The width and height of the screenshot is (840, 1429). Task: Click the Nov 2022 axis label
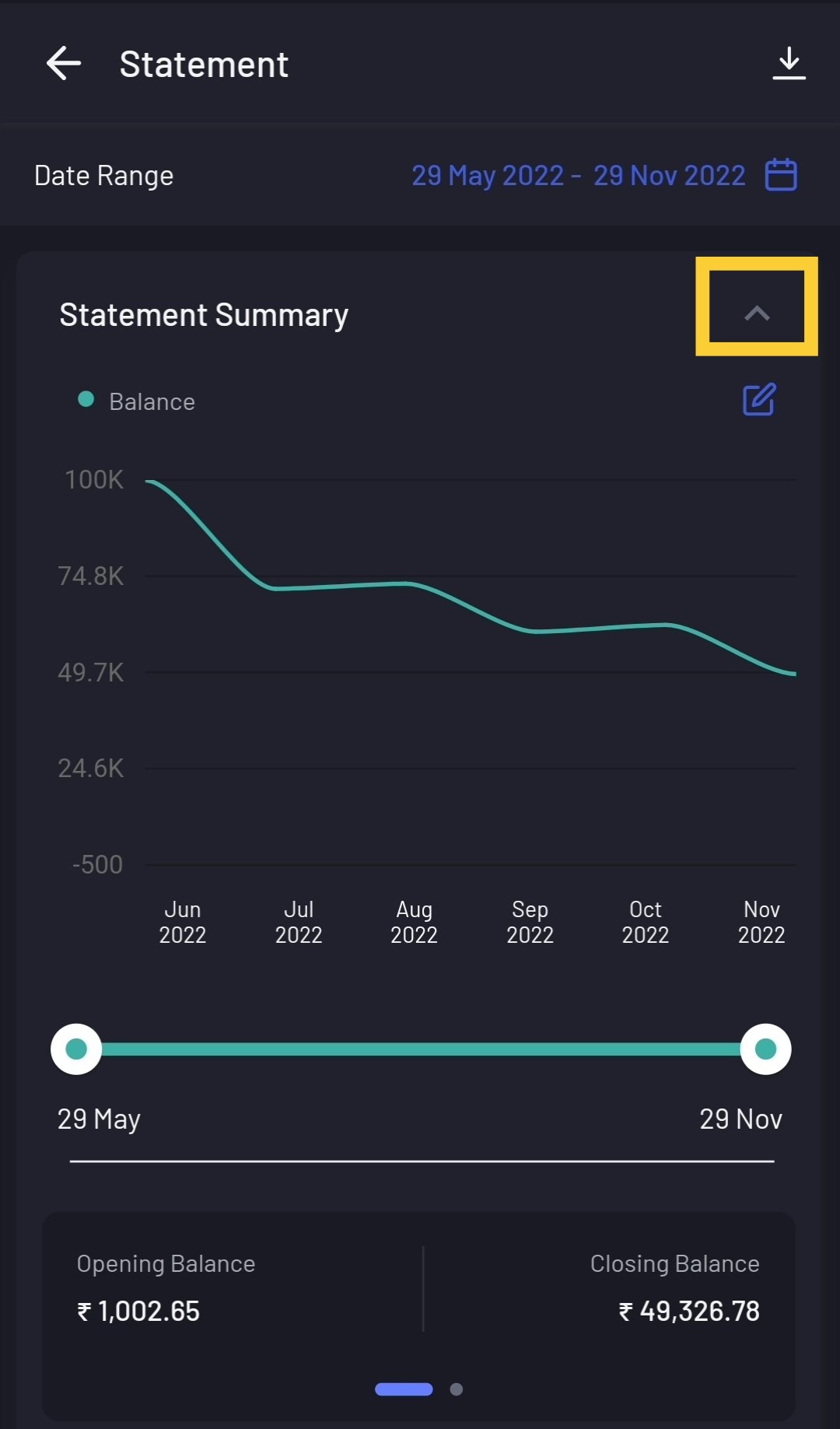(x=761, y=922)
